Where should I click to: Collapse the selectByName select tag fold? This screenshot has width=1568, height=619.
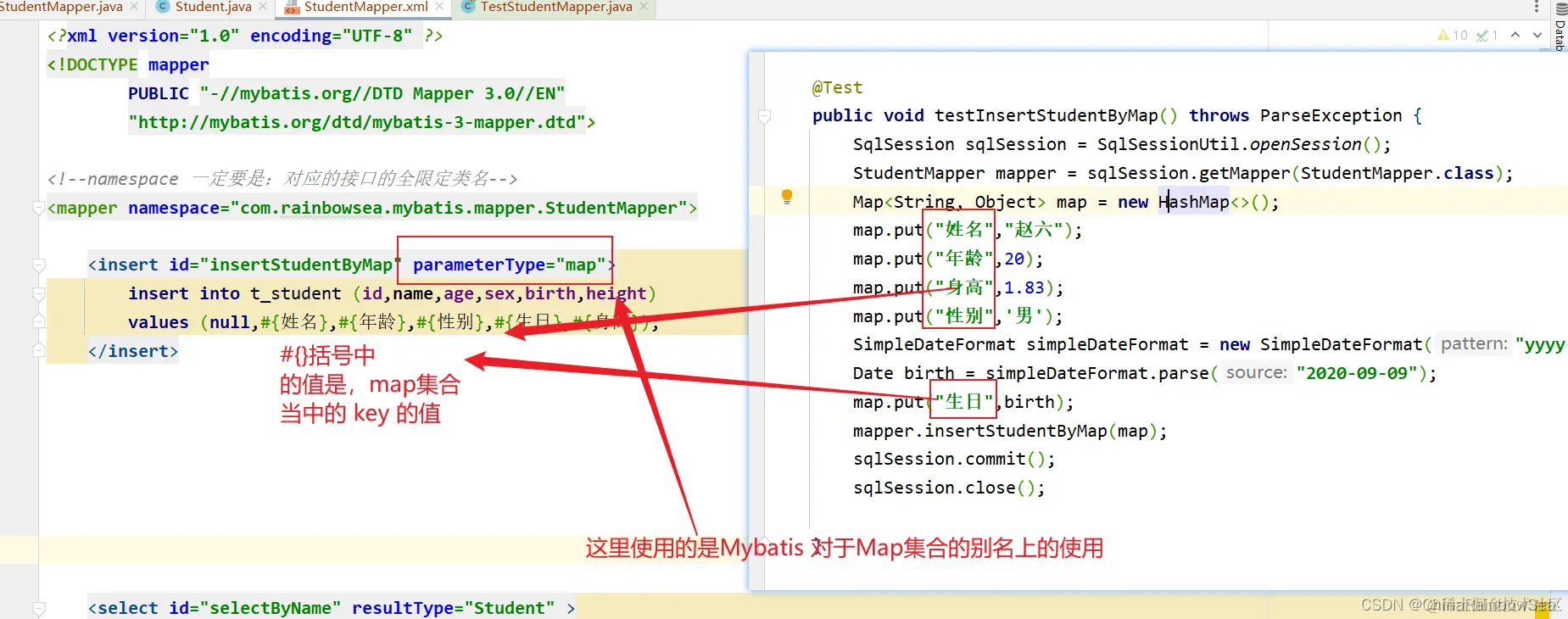[x=38, y=608]
